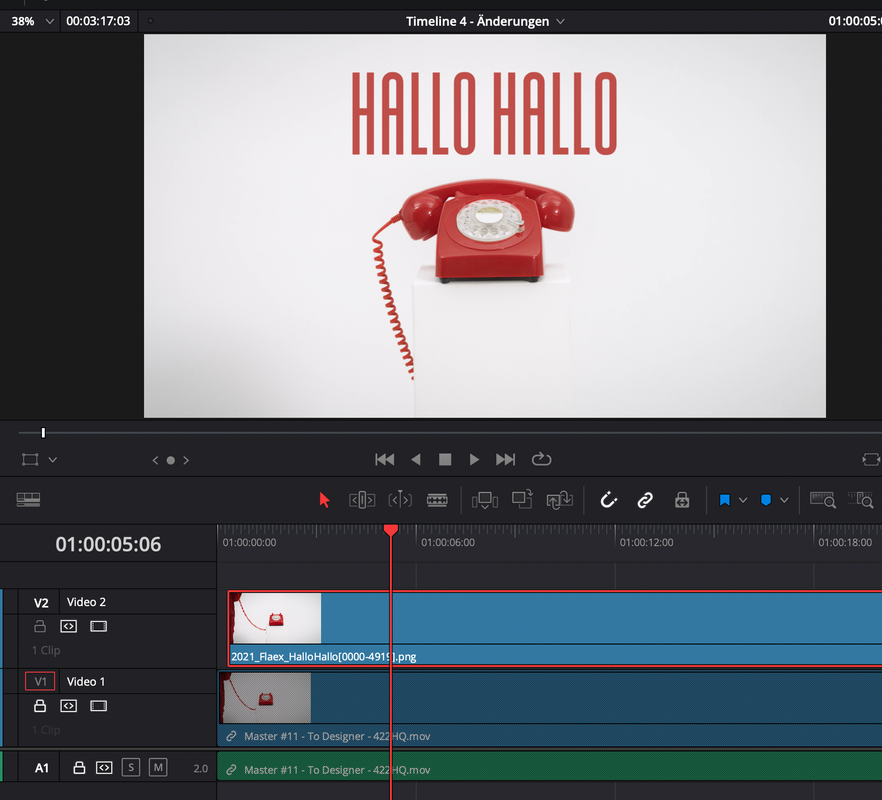Toggle the Position Lock icon
Image resolution: width=882 pixels, height=800 pixels.
pos(682,500)
